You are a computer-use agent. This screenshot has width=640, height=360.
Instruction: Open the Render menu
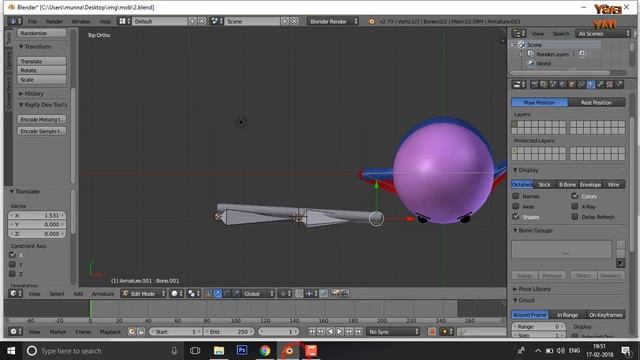click(x=54, y=21)
